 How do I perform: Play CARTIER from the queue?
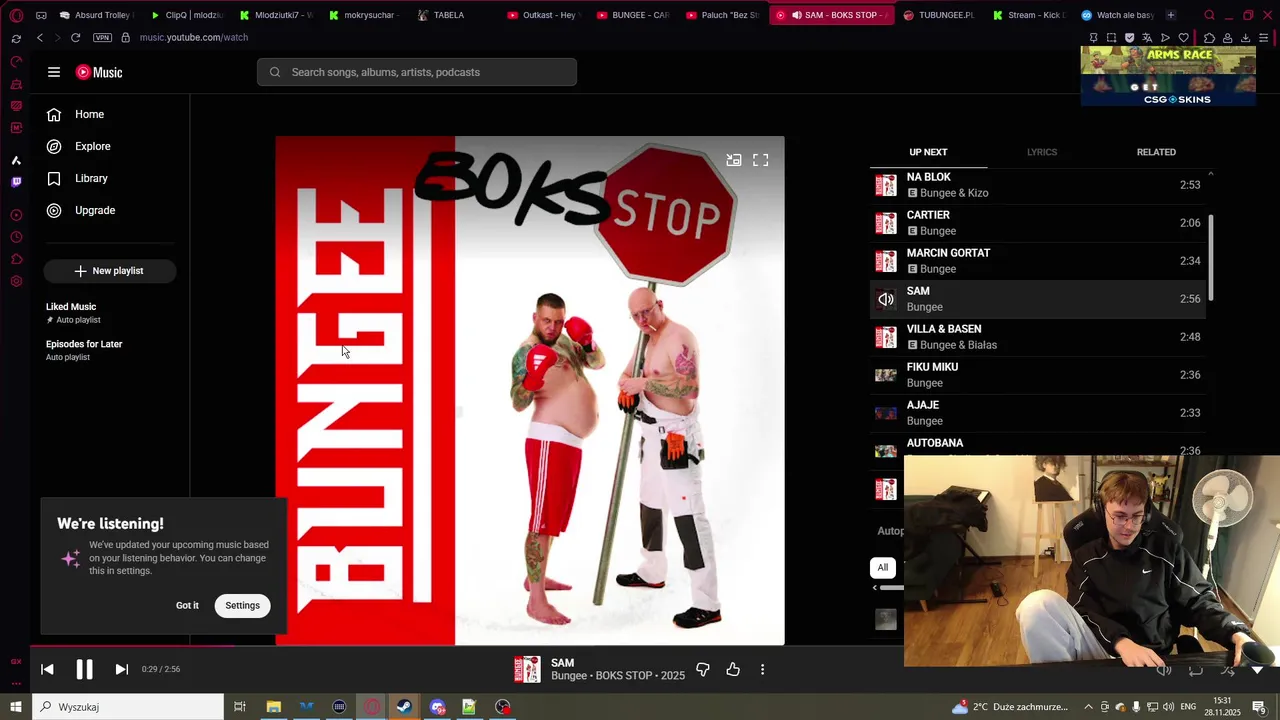pyautogui.click(x=1038, y=223)
